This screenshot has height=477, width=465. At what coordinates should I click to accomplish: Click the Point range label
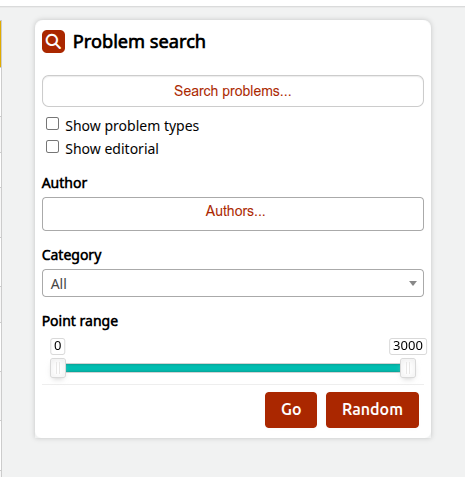[80, 321]
